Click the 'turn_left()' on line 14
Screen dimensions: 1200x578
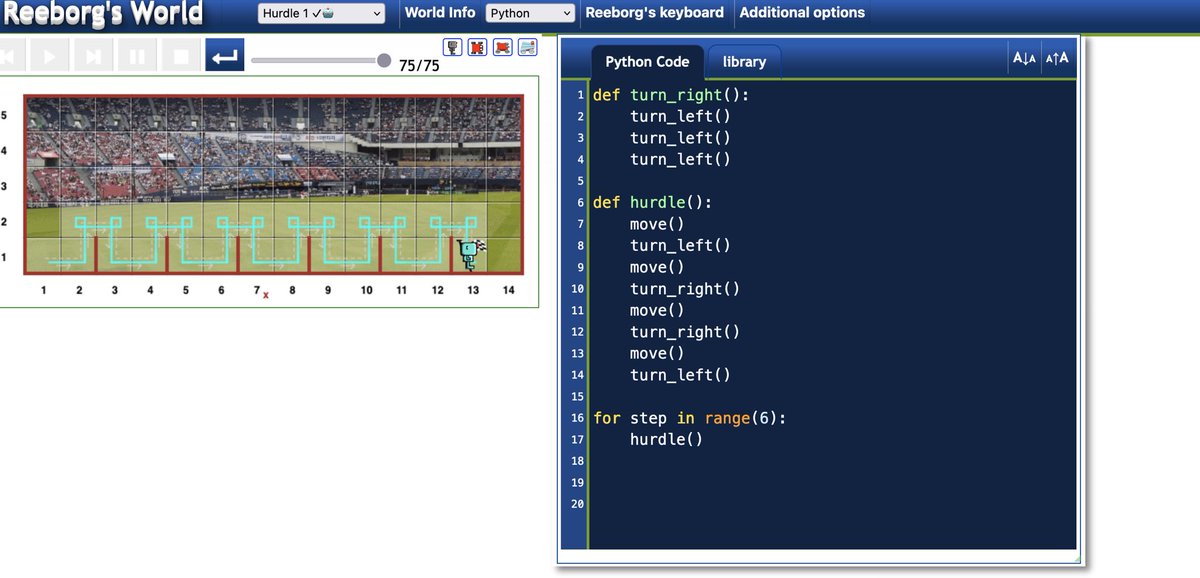point(680,375)
